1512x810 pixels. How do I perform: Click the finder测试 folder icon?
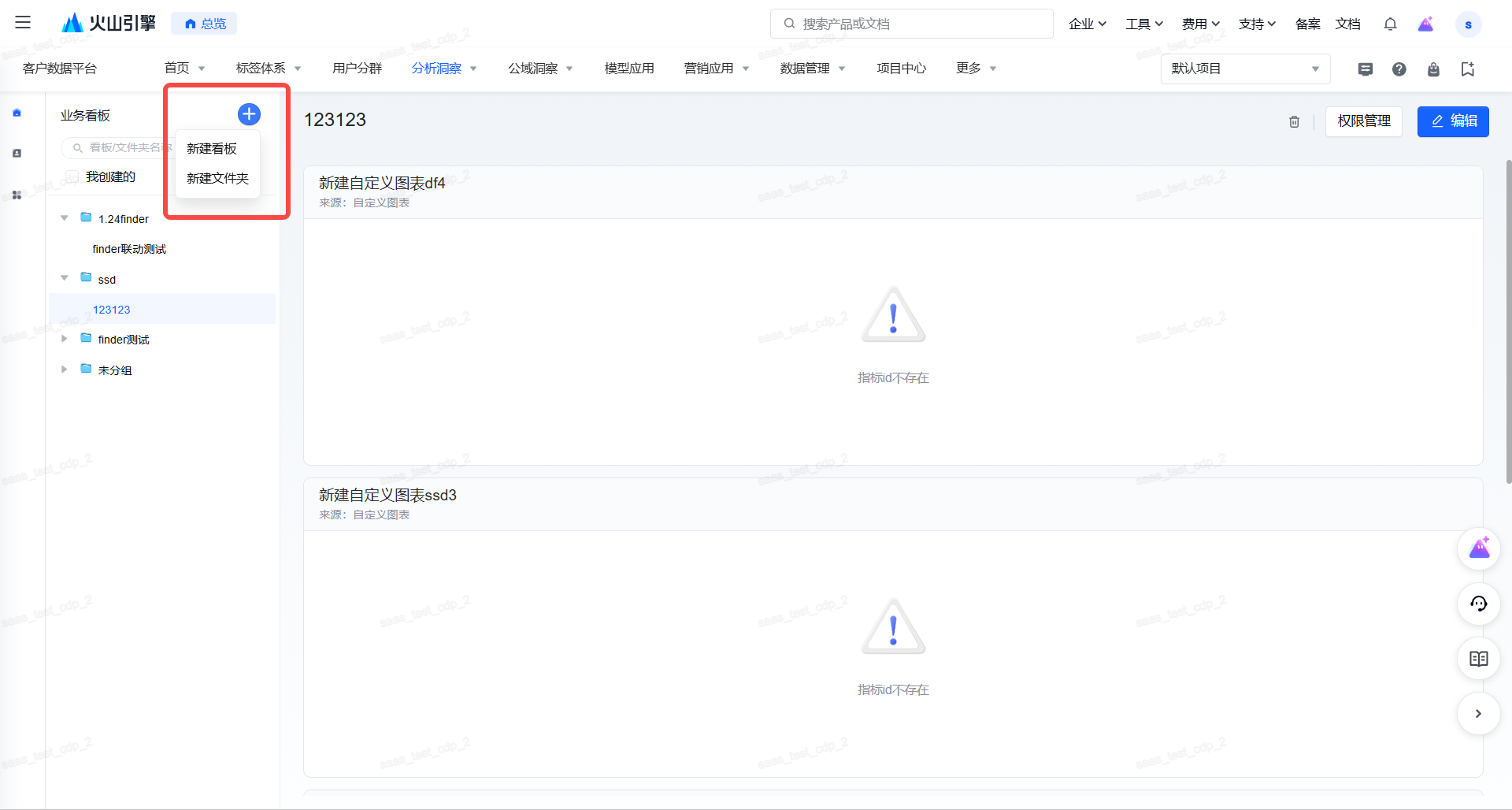click(x=86, y=338)
